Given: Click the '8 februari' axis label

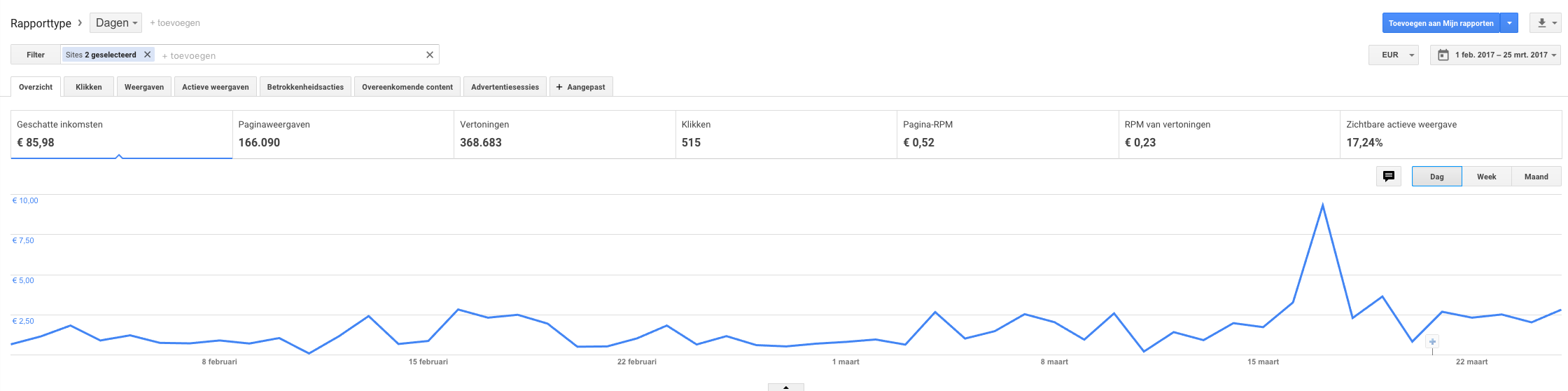Looking at the screenshot, I should coord(219,362).
